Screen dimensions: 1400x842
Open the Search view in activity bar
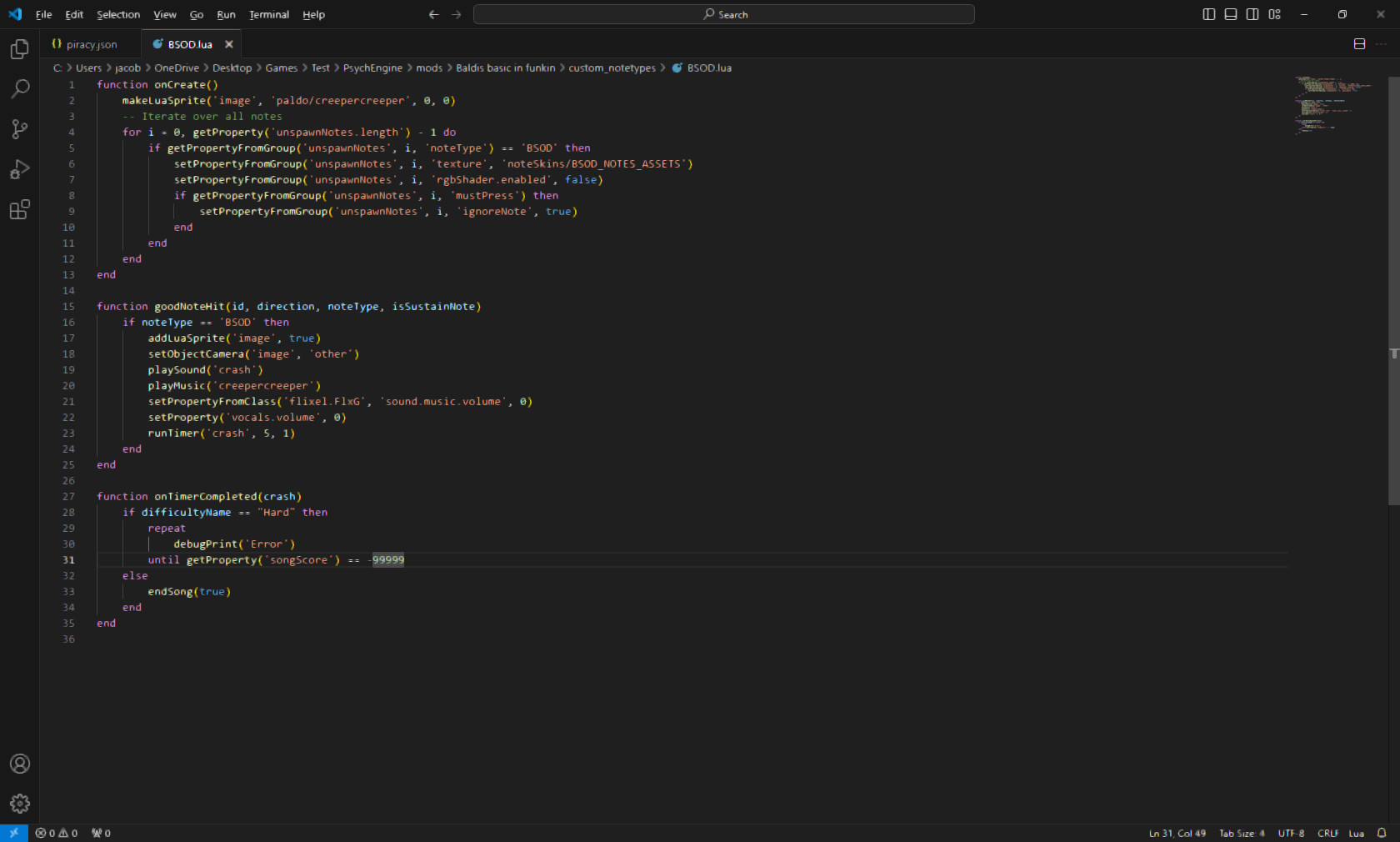pyautogui.click(x=20, y=89)
